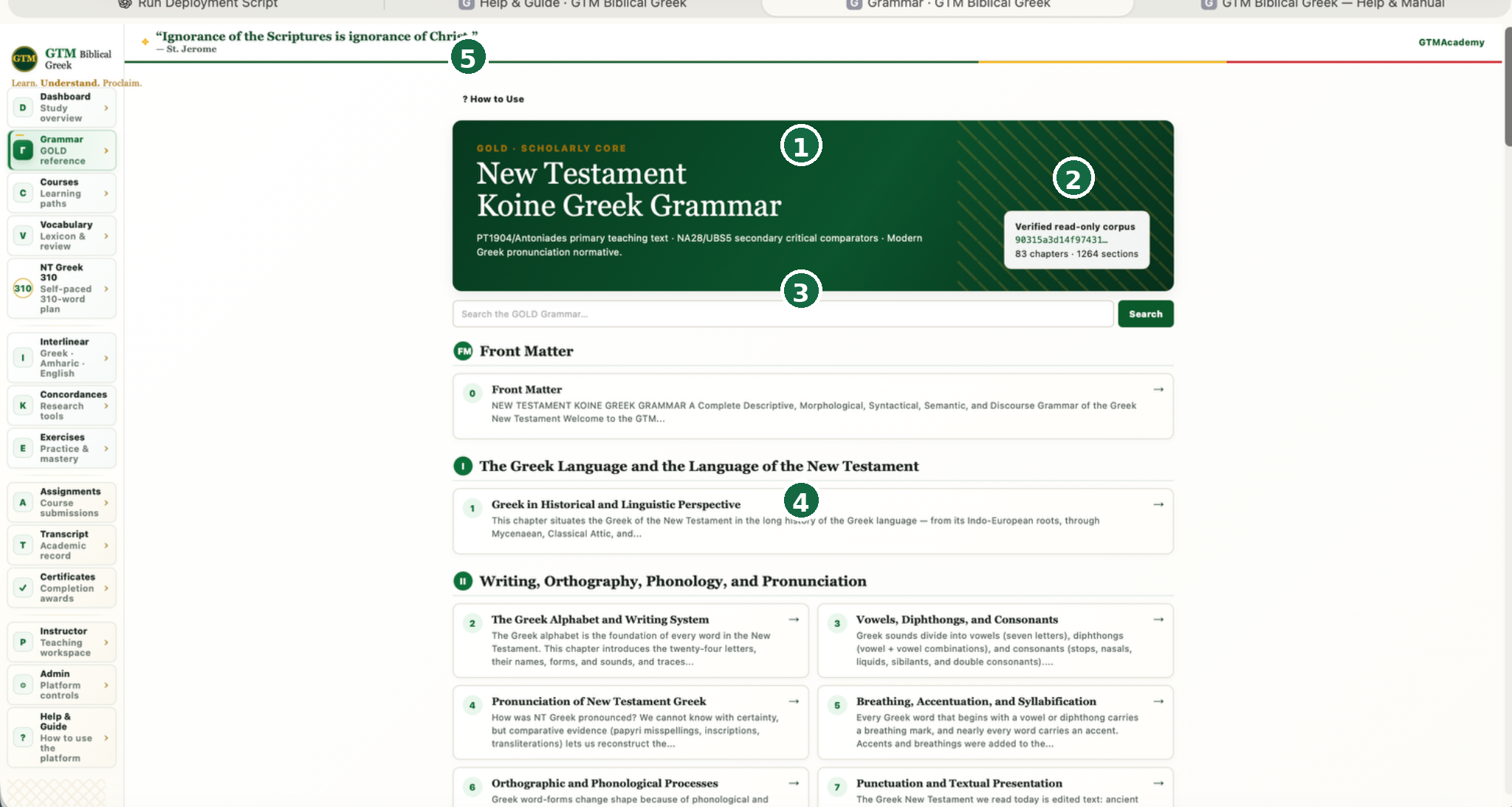The height and width of the screenshot is (807, 1512).
Task: Click the FM Front Matter badge
Action: 463,351
